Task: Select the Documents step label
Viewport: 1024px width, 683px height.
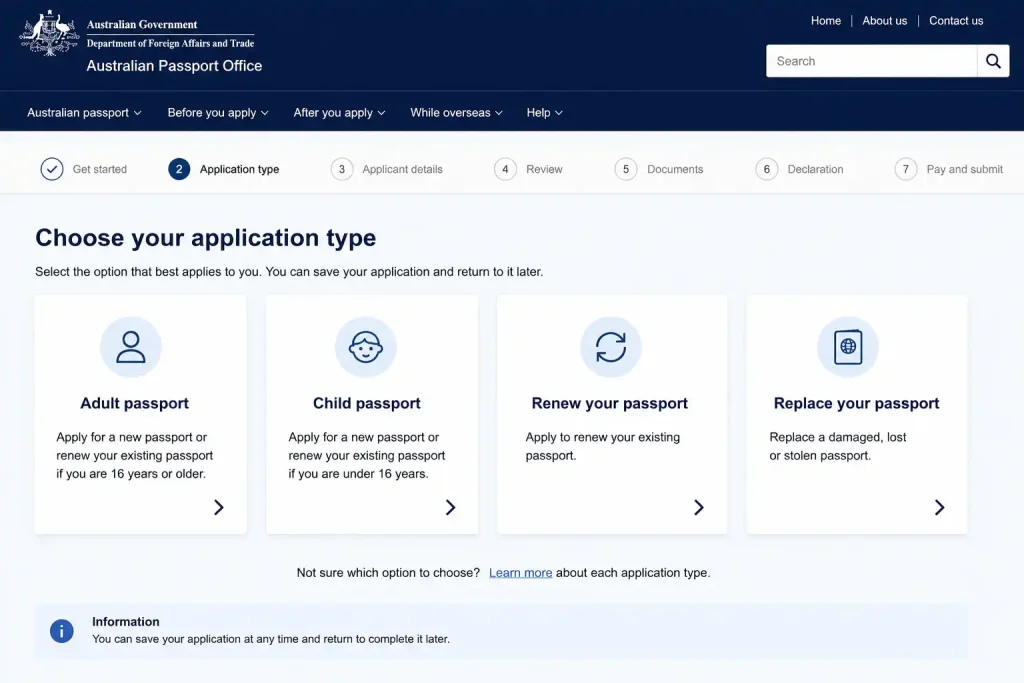Action: (x=675, y=169)
